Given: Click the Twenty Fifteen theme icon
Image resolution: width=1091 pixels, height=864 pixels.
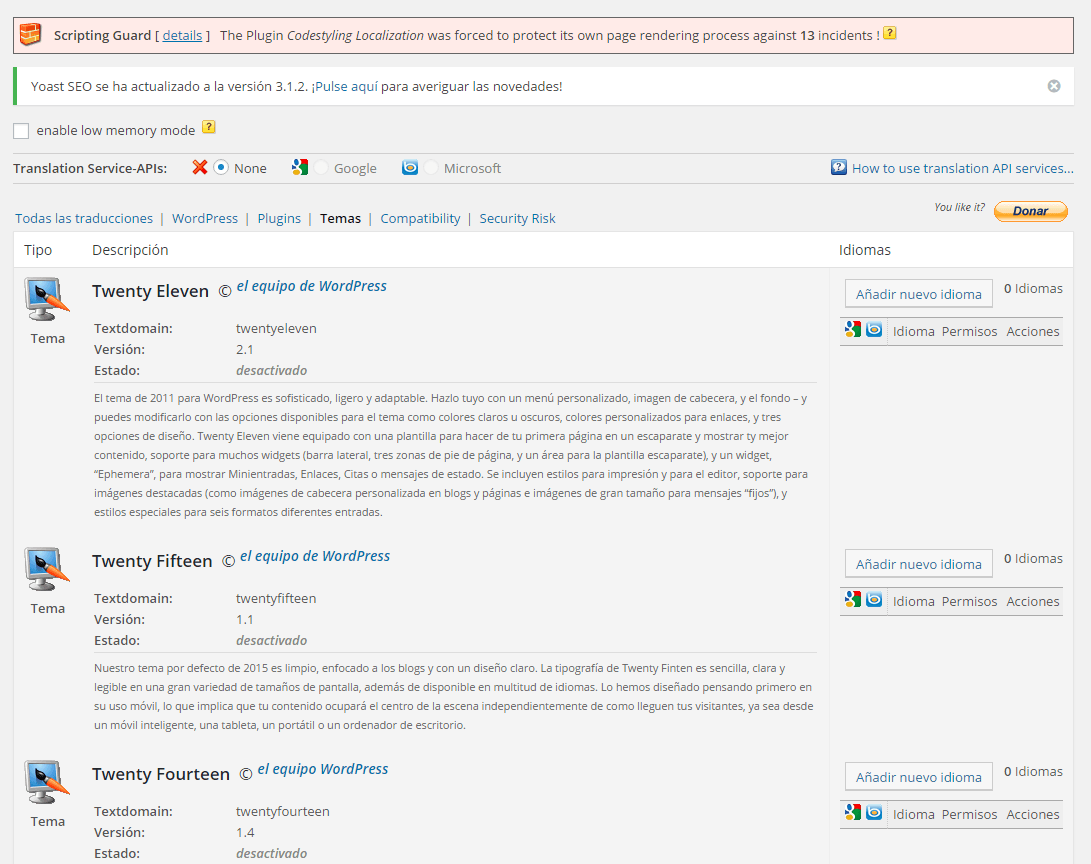Looking at the screenshot, I should [x=47, y=568].
